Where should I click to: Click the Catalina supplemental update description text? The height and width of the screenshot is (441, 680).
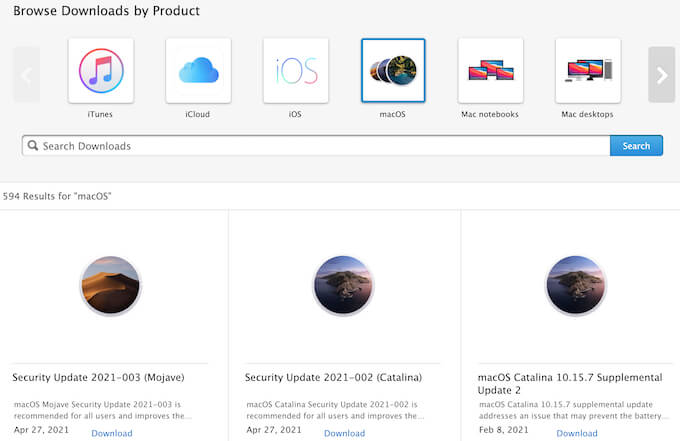pos(573,410)
